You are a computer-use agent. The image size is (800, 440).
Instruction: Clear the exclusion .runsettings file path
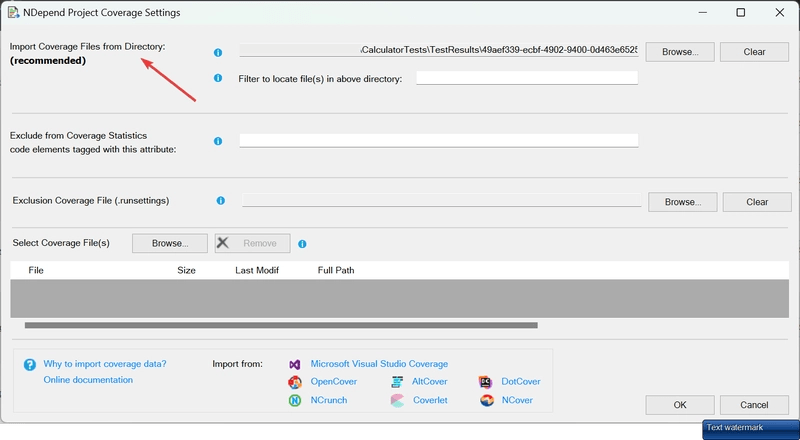[757, 202]
